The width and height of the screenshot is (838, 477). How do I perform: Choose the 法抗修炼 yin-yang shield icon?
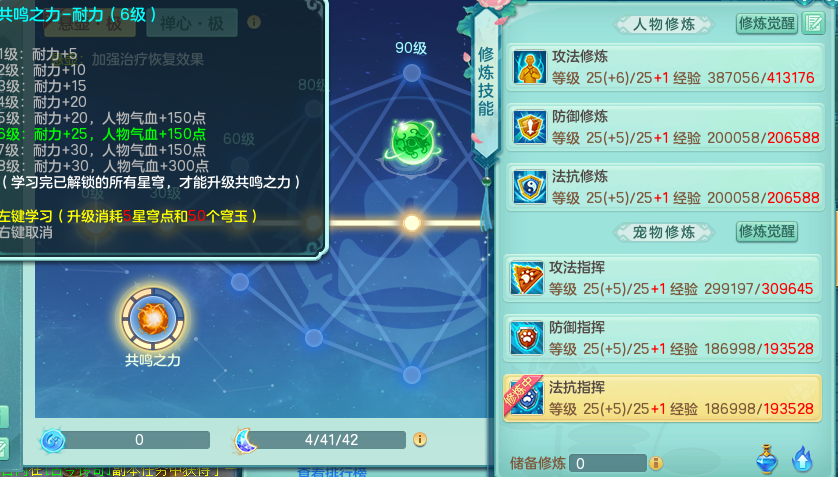(529, 187)
